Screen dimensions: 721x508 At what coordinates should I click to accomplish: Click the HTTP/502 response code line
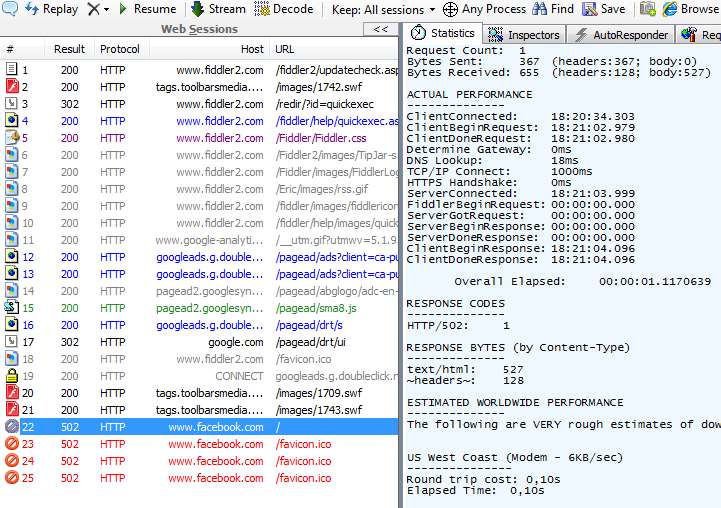458,325
